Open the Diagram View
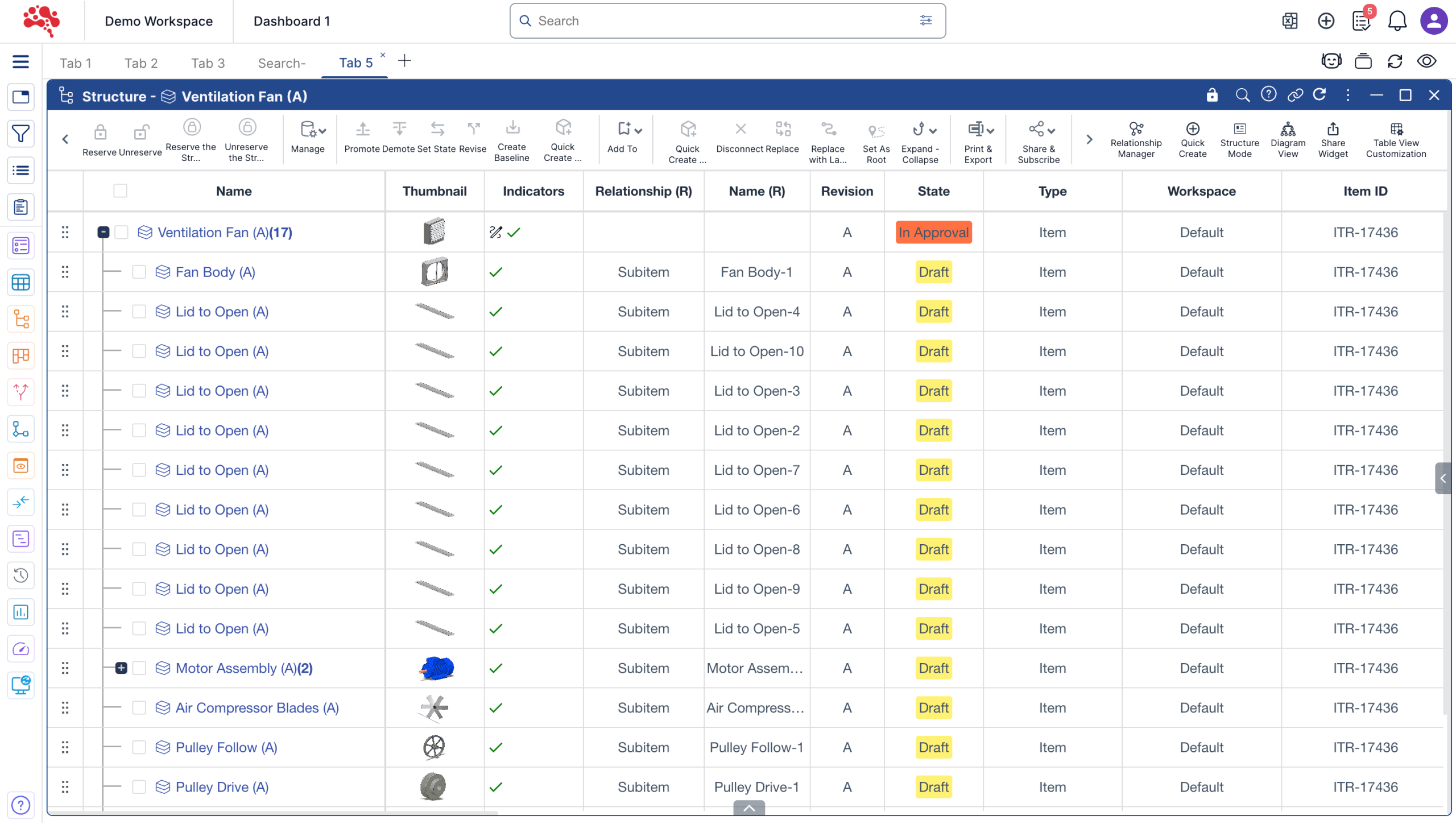The height and width of the screenshot is (824, 1456). [x=1288, y=139]
